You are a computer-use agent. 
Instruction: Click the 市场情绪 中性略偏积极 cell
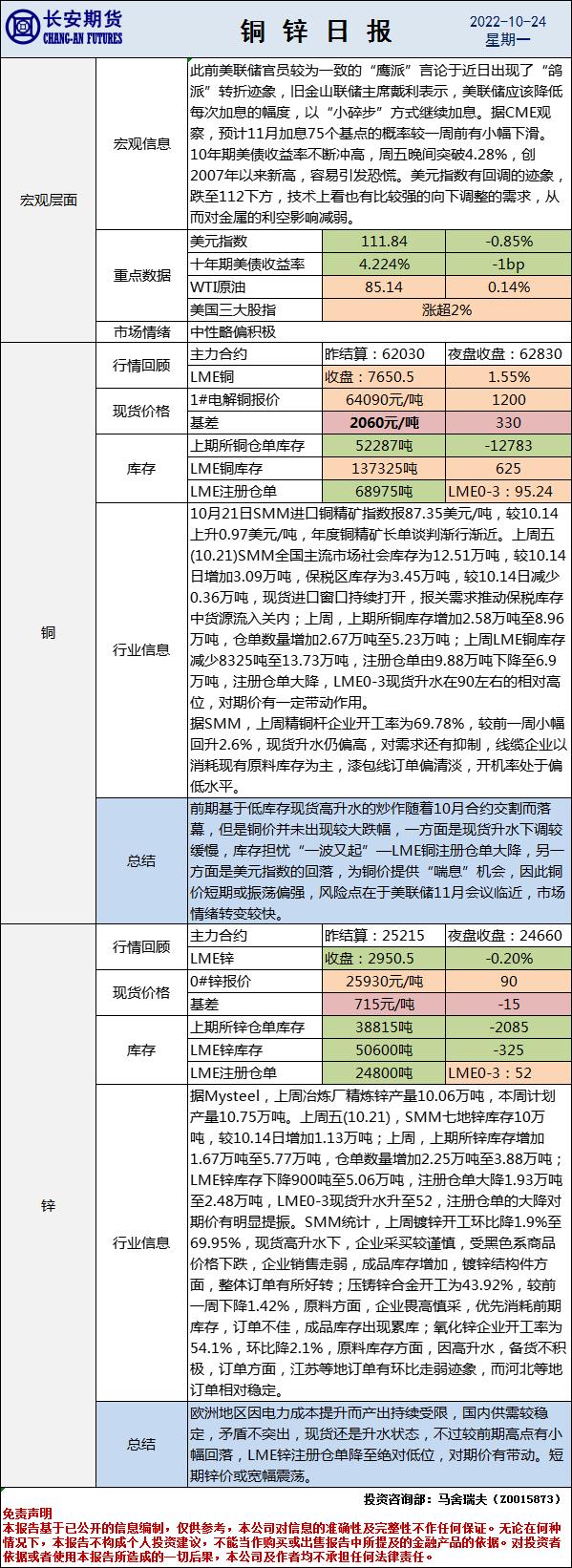click(x=379, y=331)
